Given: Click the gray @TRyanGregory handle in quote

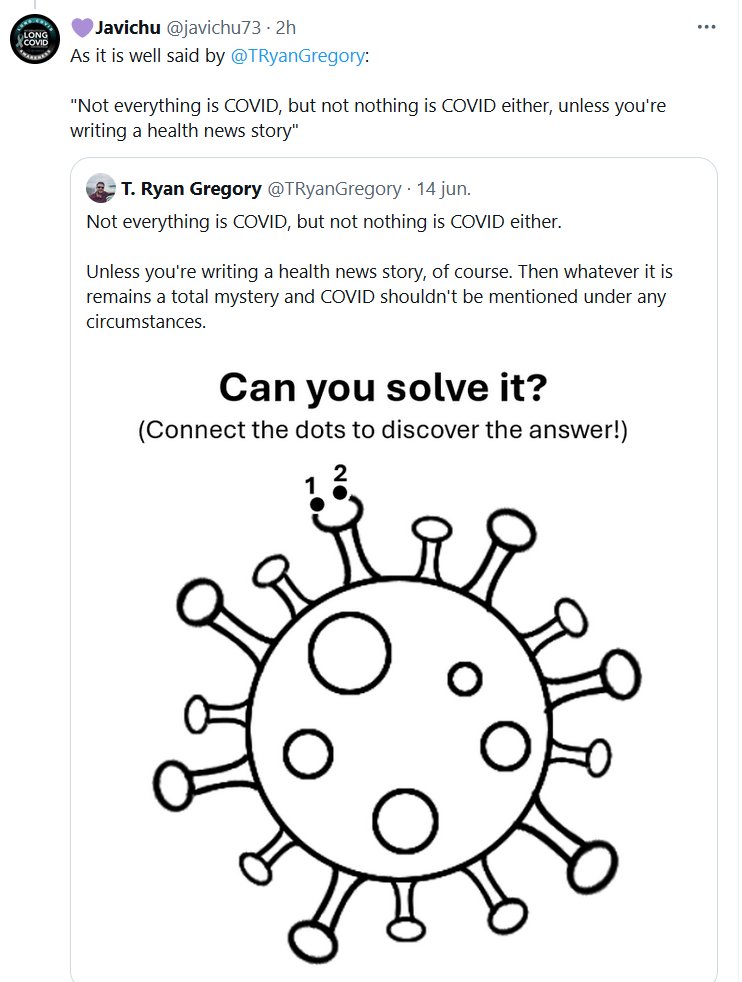Looking at the screenshot, I should (333, 188).
